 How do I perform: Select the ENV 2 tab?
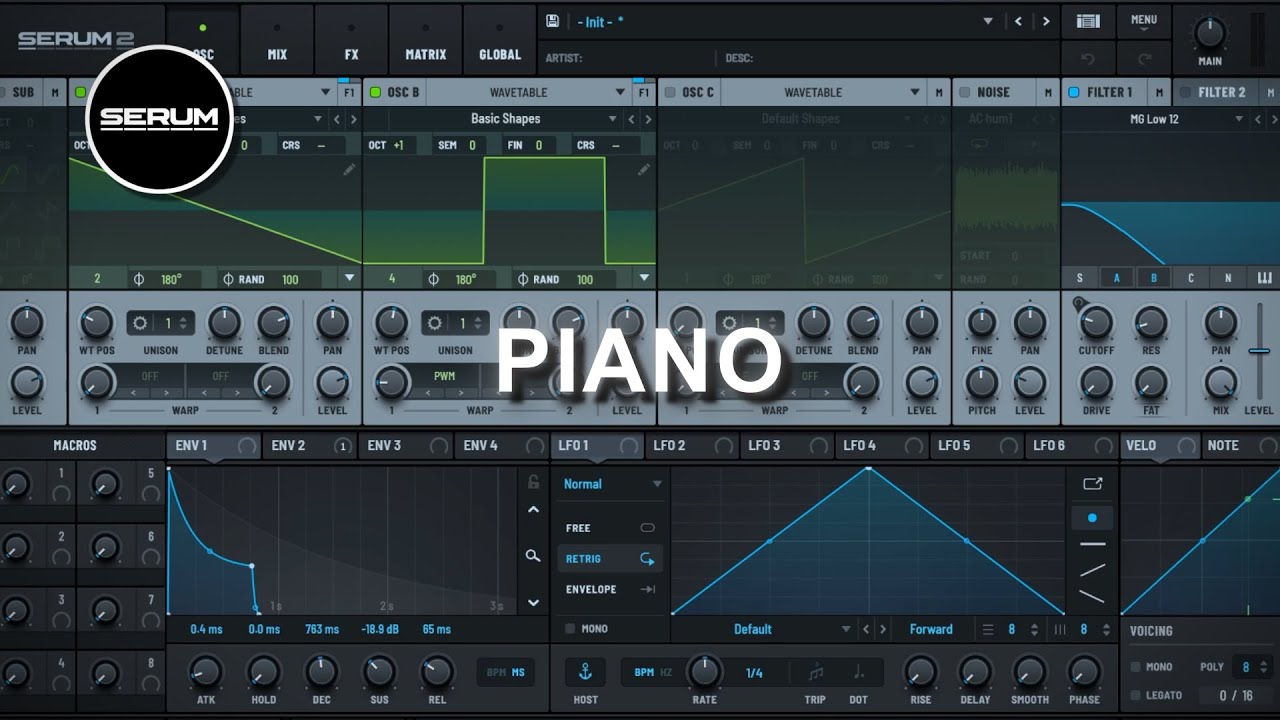click(310, 446)
